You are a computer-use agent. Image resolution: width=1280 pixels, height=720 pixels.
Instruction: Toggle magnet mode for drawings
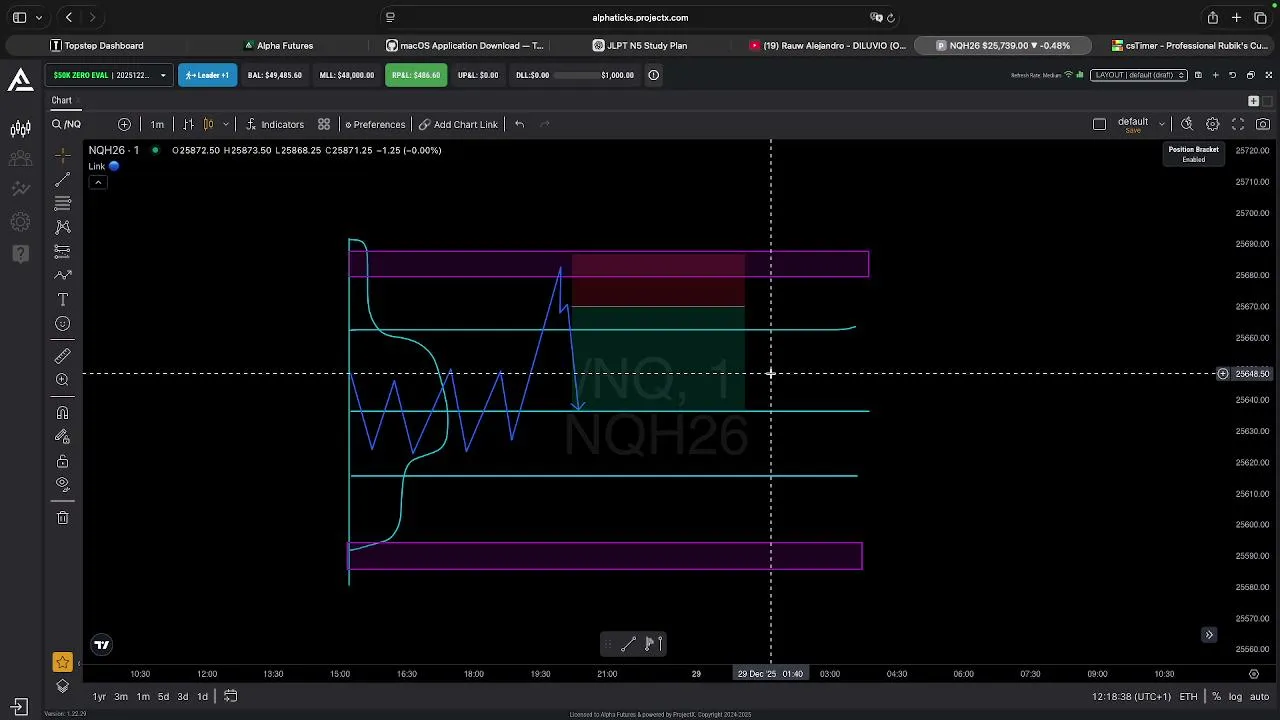tap(62, 413)
